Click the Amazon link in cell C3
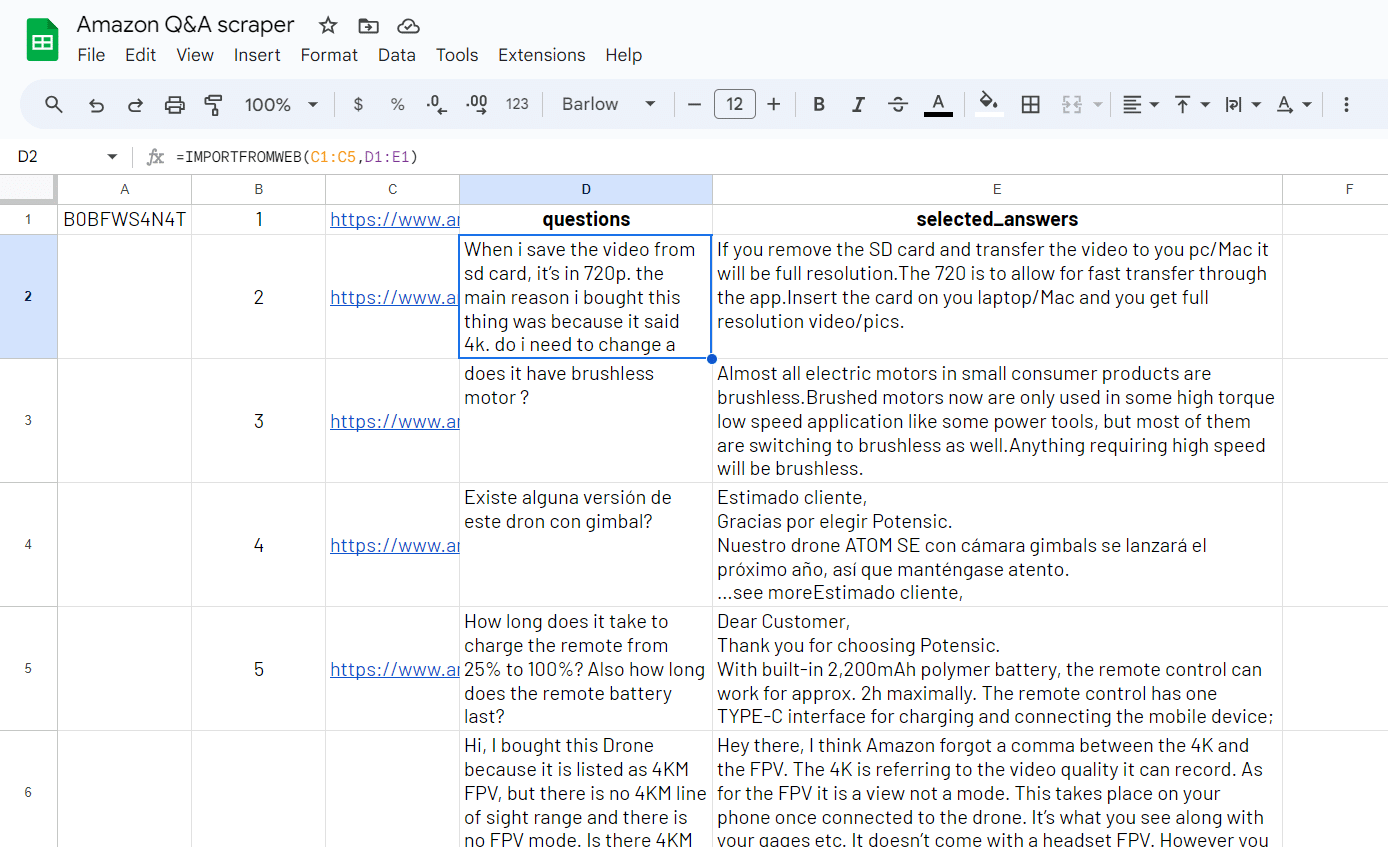This screenshot has height=847, width=1388. tap(394, 421)
